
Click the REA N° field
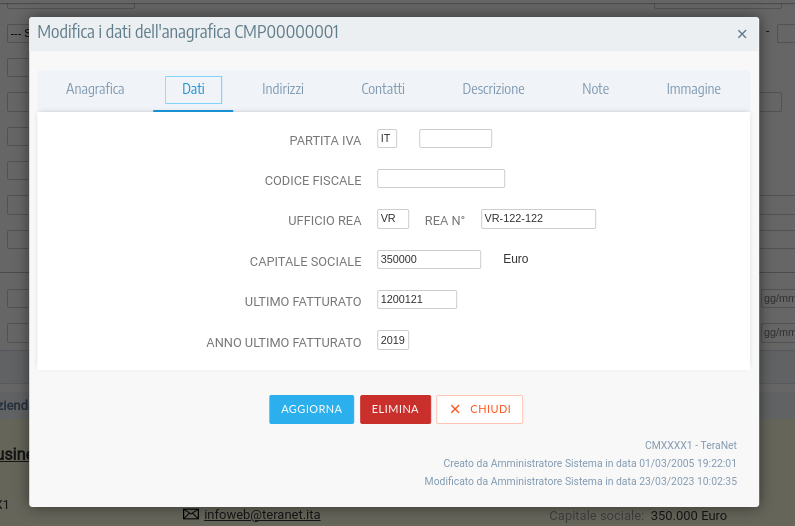538,219
